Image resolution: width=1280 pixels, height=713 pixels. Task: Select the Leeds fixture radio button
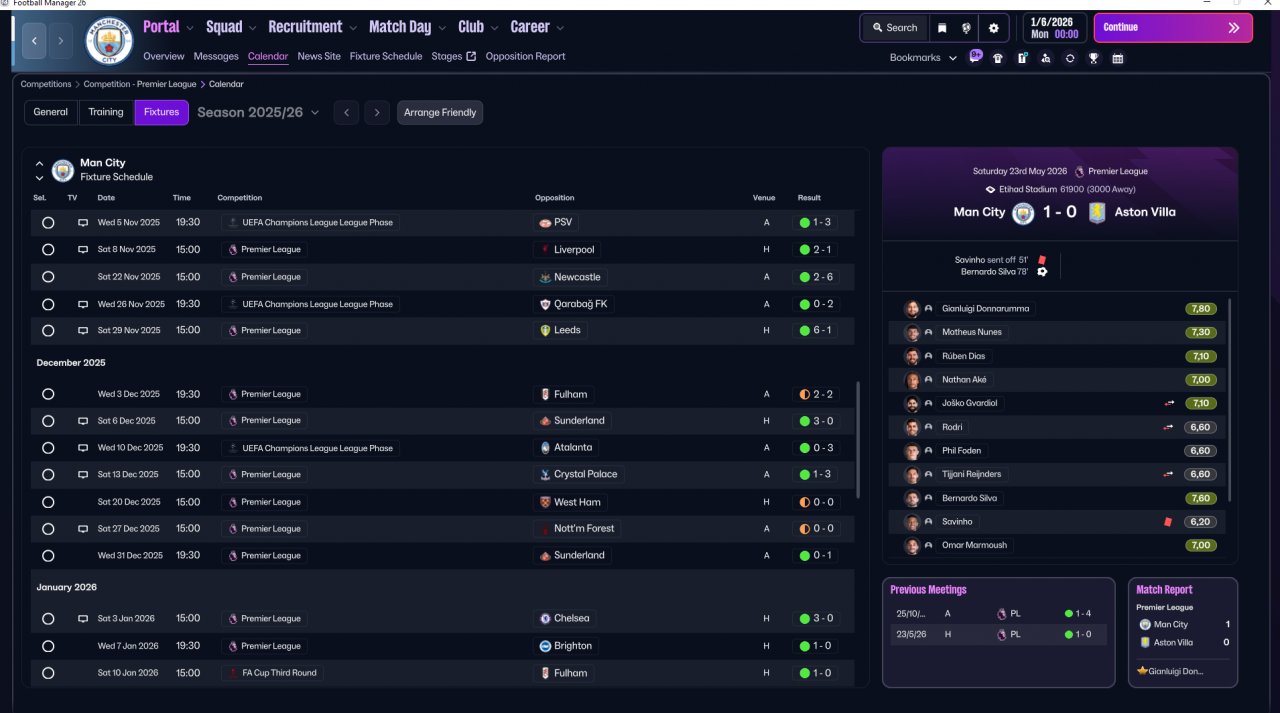tap(48, 331)
